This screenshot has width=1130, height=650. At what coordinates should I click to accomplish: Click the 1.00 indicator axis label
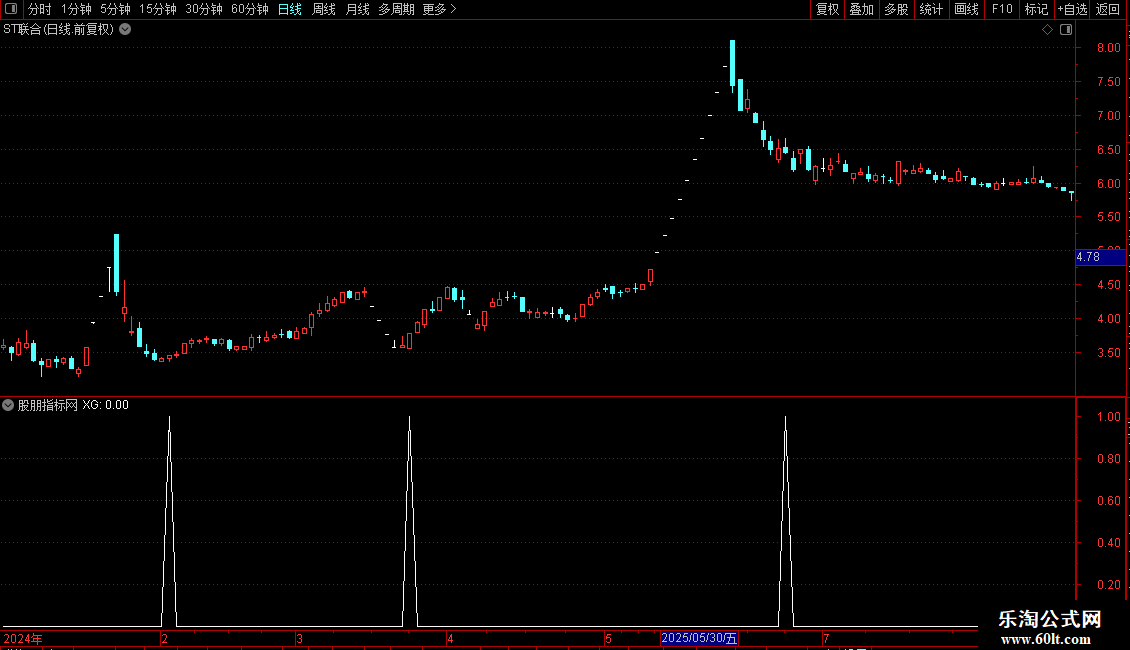coord(1109,417)
